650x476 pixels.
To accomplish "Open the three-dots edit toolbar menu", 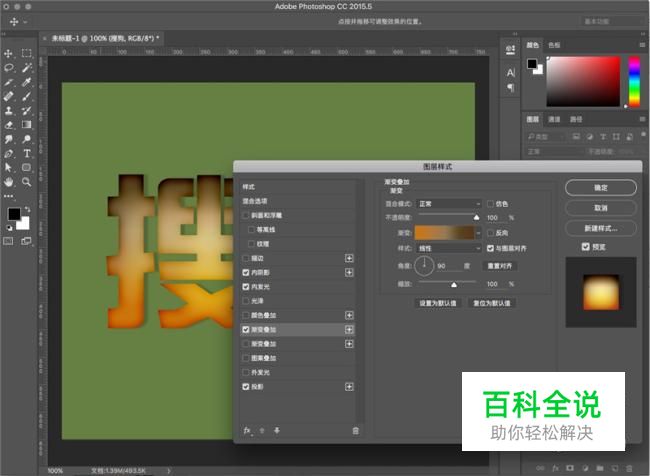I will click(x=9, y=196).
